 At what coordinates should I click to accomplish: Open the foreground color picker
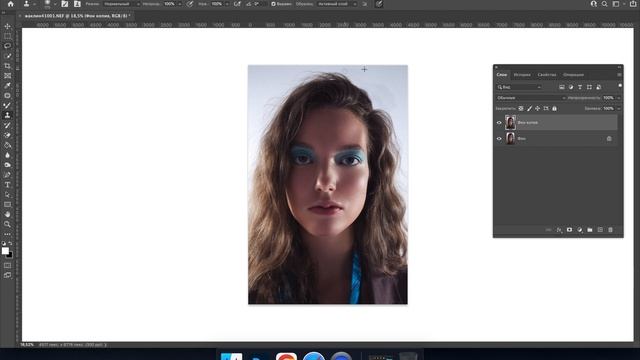click(5, 251)
